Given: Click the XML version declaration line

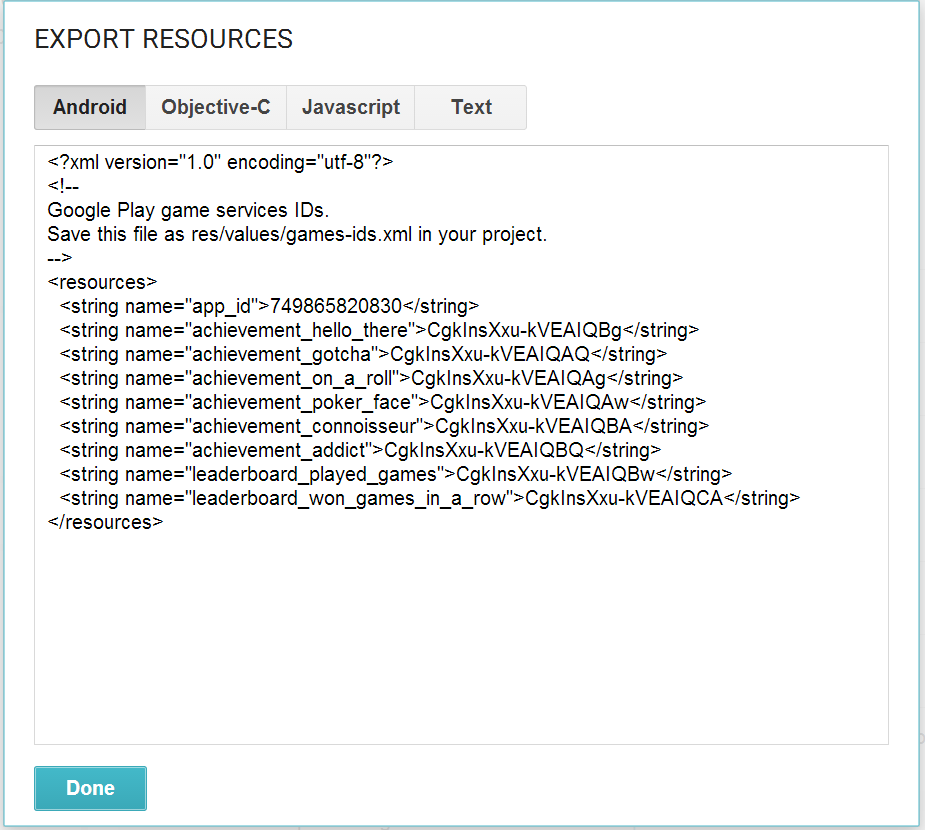Looking at the screenshot, I should pos(220,162).
